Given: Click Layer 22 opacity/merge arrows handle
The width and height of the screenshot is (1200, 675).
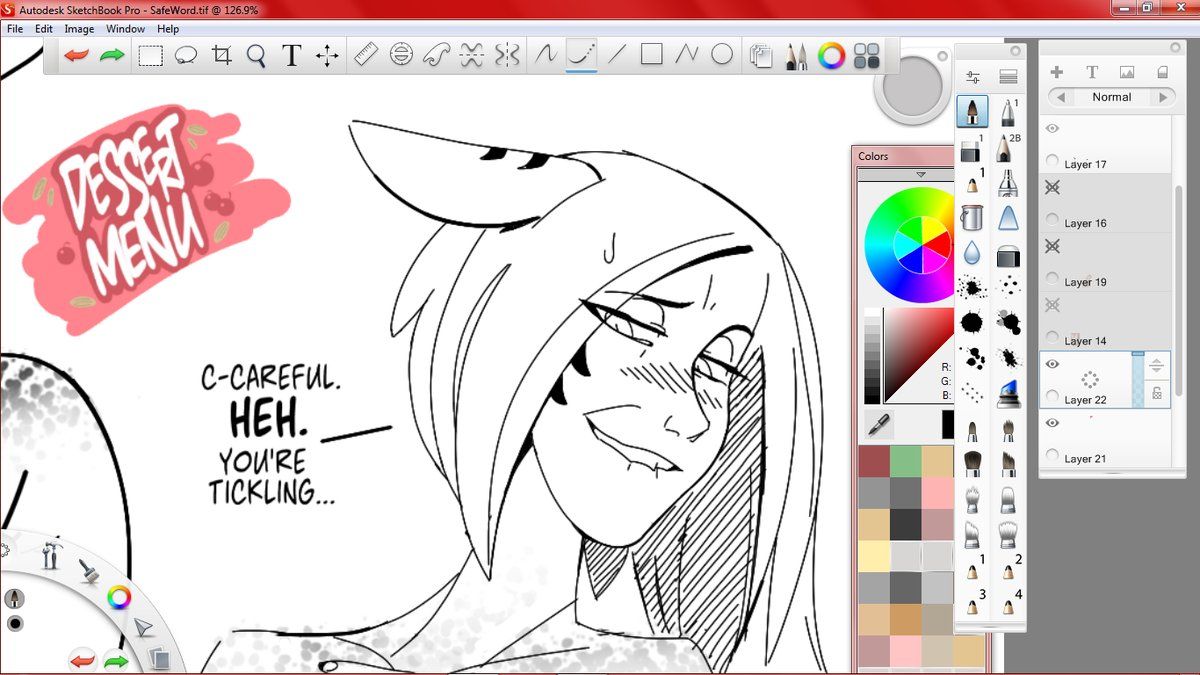Looking at the screenshot, I should [1156, 366].
